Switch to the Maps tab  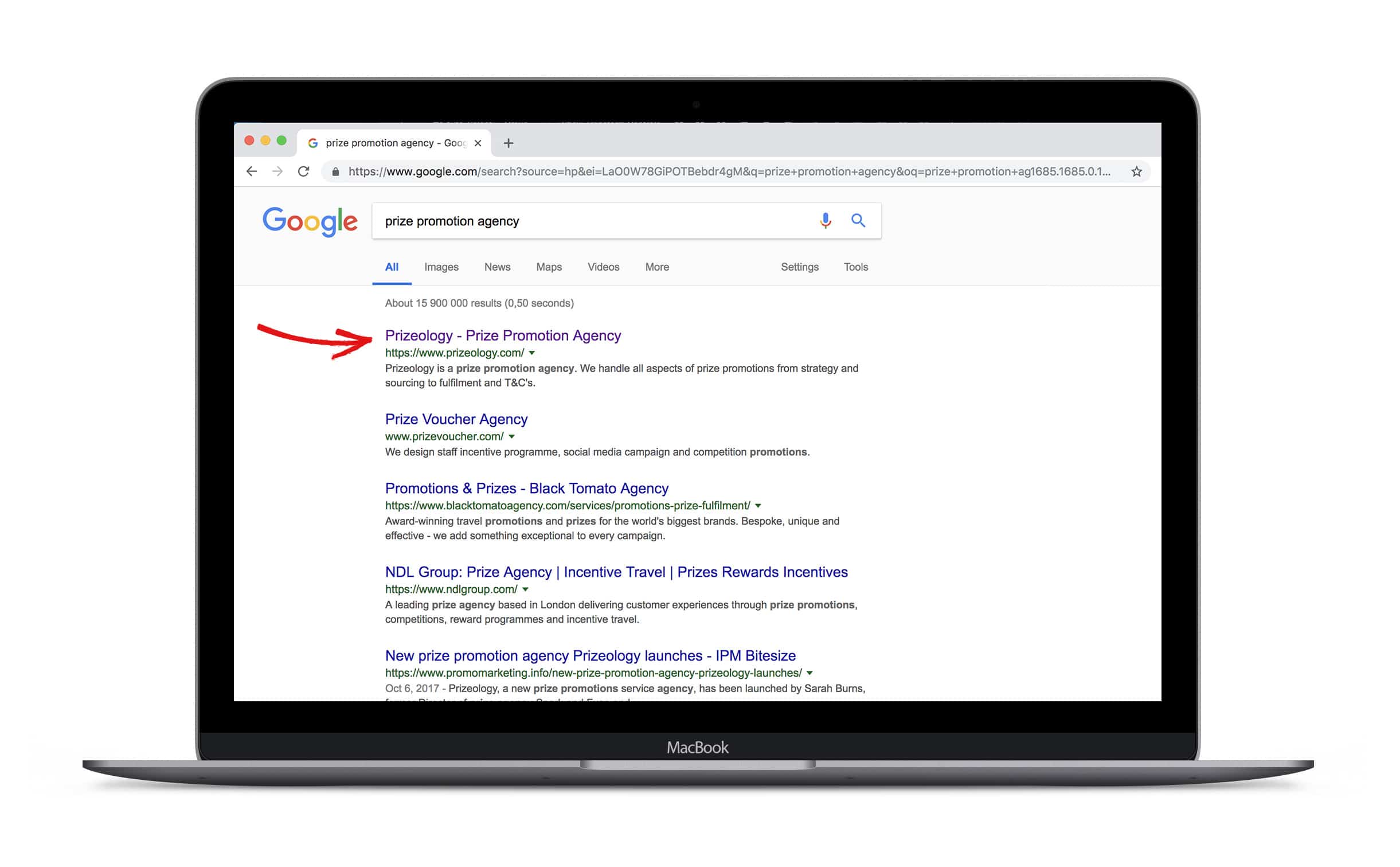pyautogui.click(x=549, y=267)
